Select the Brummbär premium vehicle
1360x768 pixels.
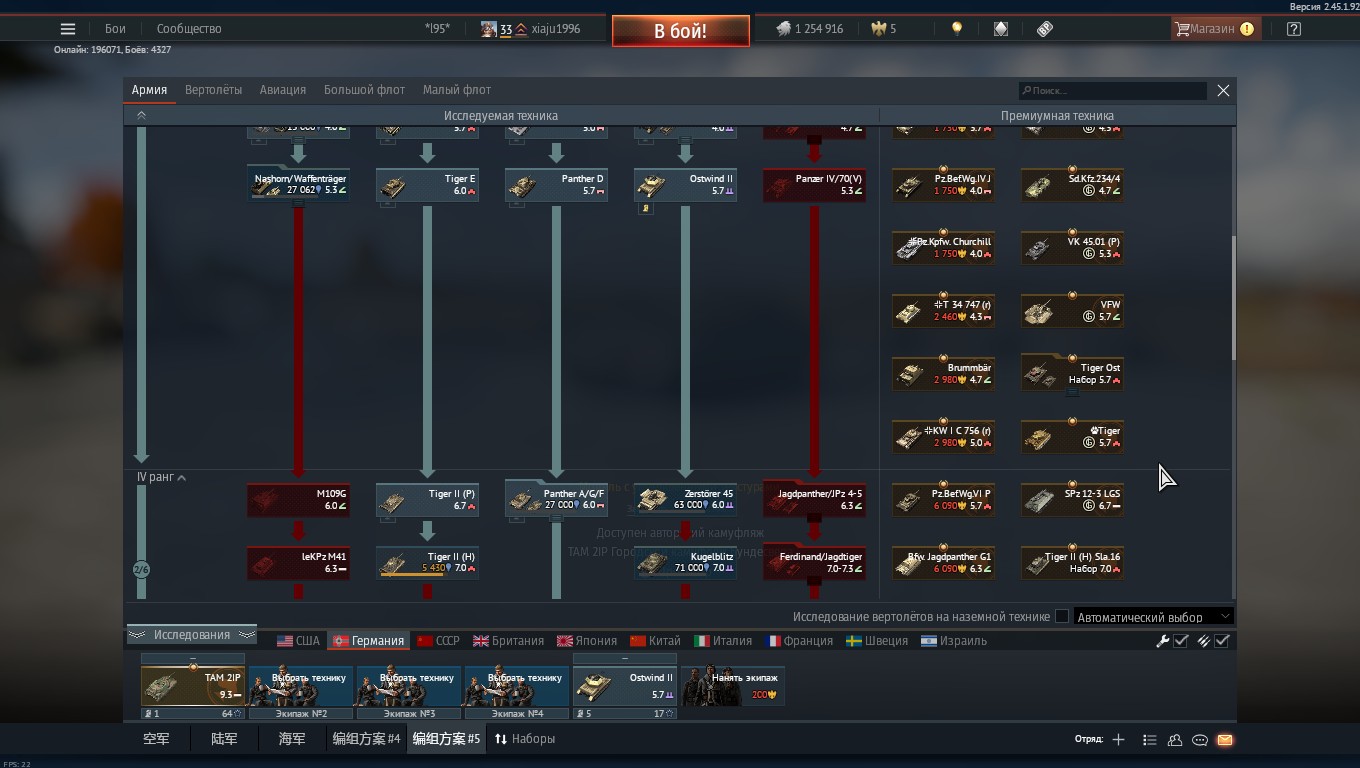(943, 374)
